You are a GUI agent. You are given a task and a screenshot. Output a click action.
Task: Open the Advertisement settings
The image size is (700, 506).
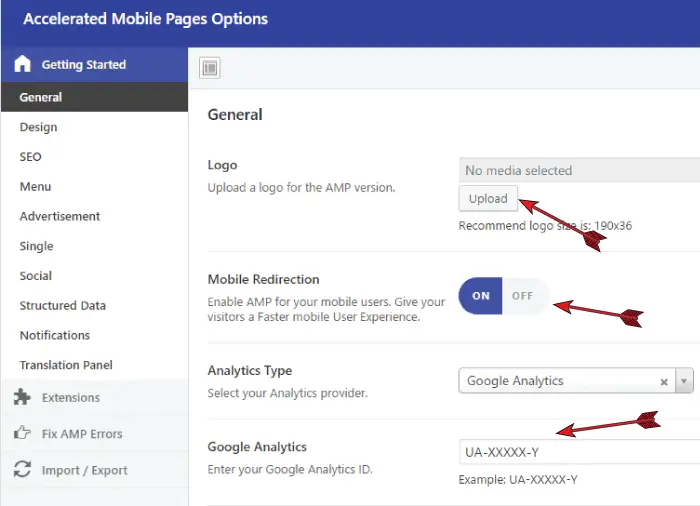point(95,216)
